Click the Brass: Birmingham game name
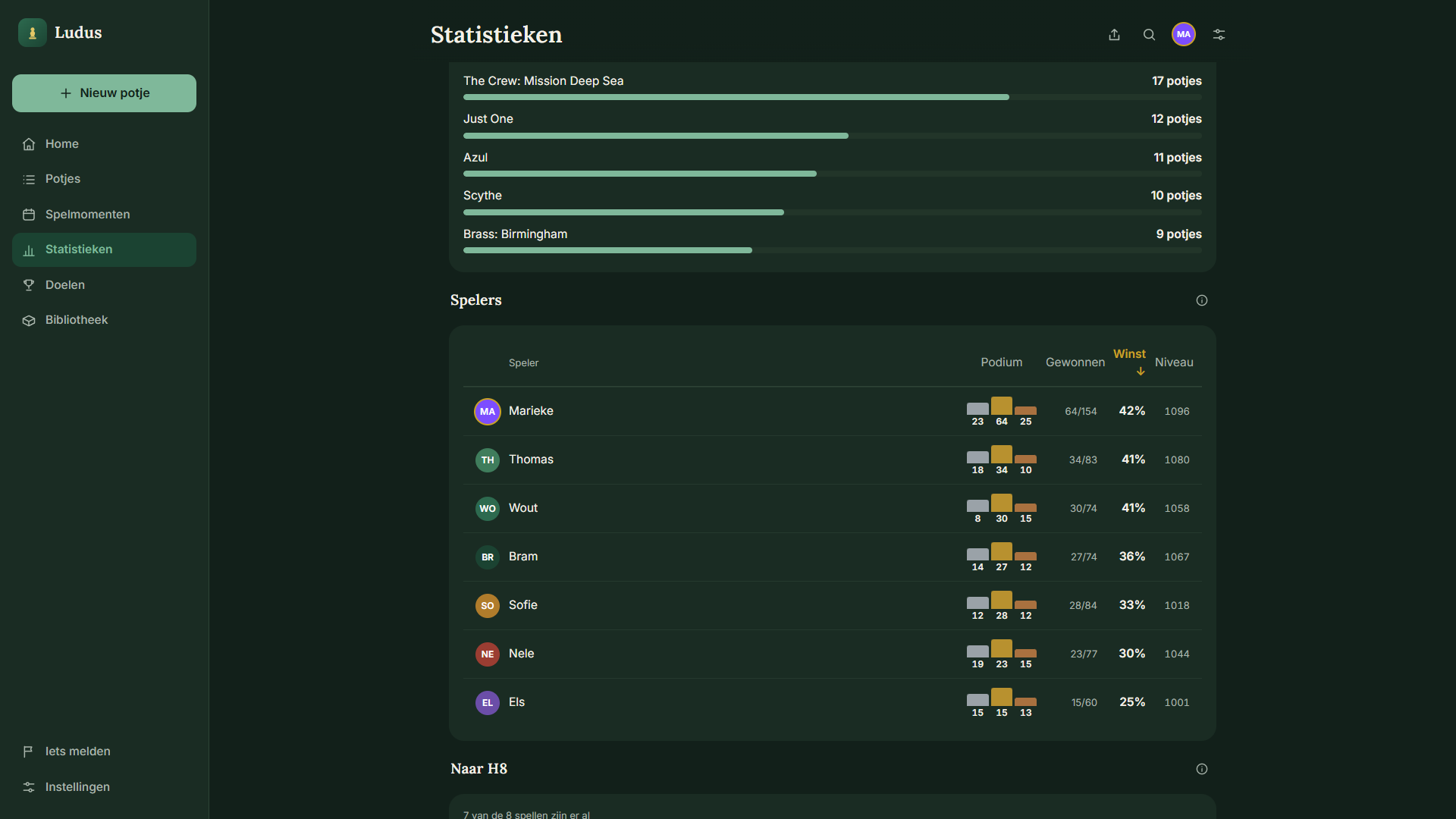The width and height of the screenshot is (1456, 819). coord(515,234)
